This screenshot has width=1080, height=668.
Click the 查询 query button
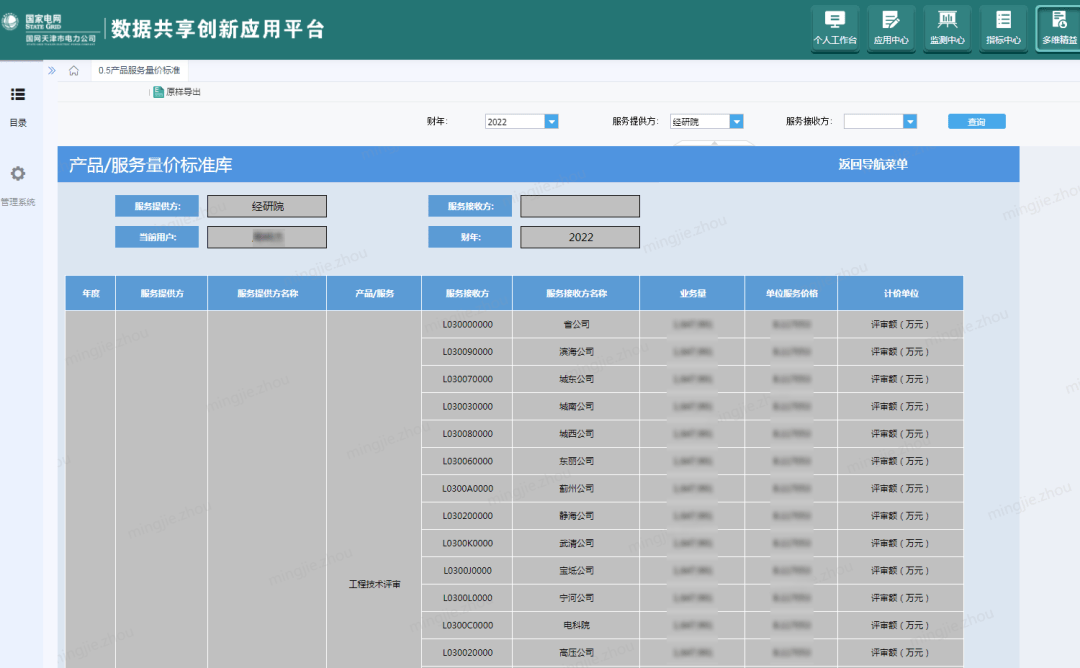[x=977, y=122]
